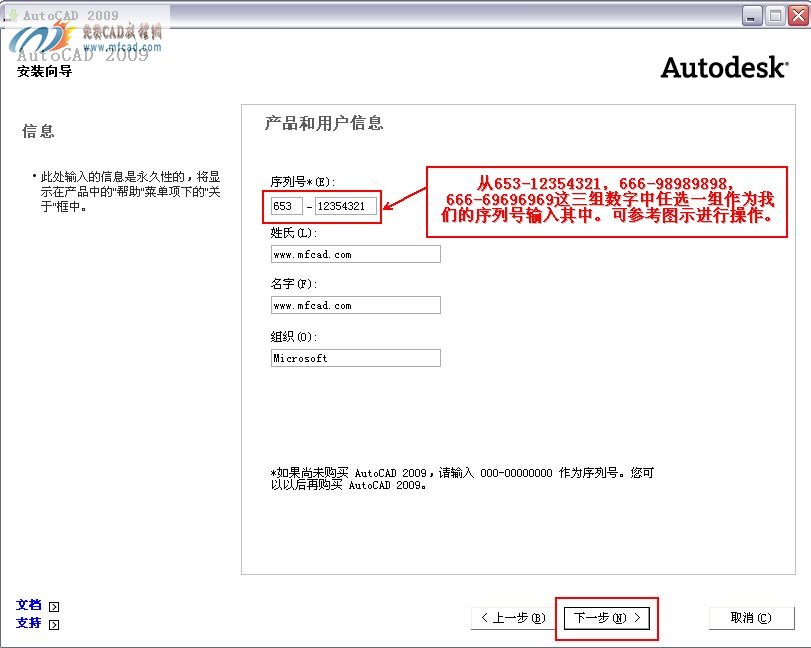Screen dimensions: 811x648
Task: Cancel installation with 取消 button
Action: click(751, 617)
